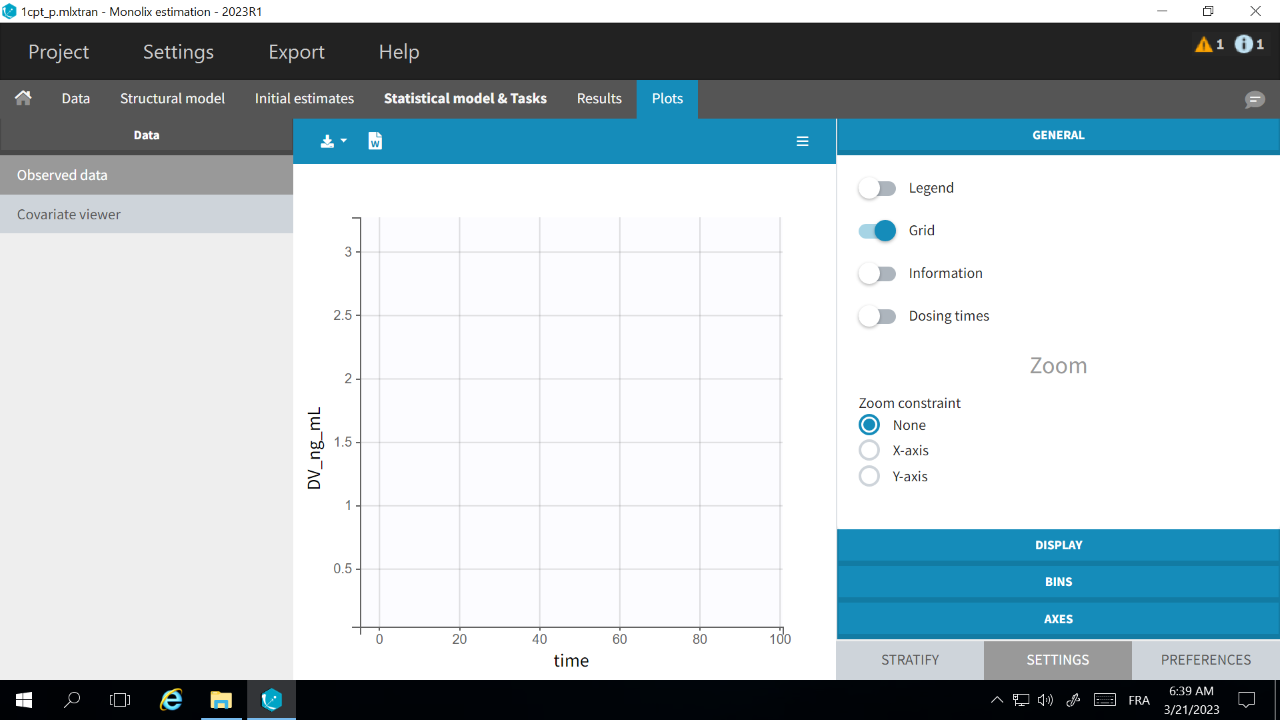The height and width of the screenshot is (720, 1280).
Task: Switch to the STRATIFY panel
Action: 910,660
